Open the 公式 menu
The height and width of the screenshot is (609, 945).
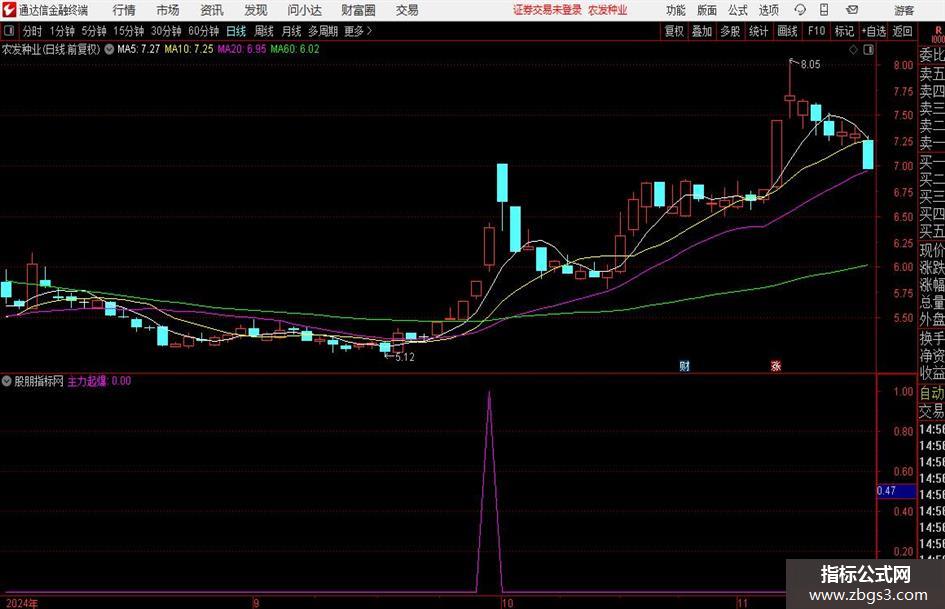pyautogui.click(x=738, y=10)
